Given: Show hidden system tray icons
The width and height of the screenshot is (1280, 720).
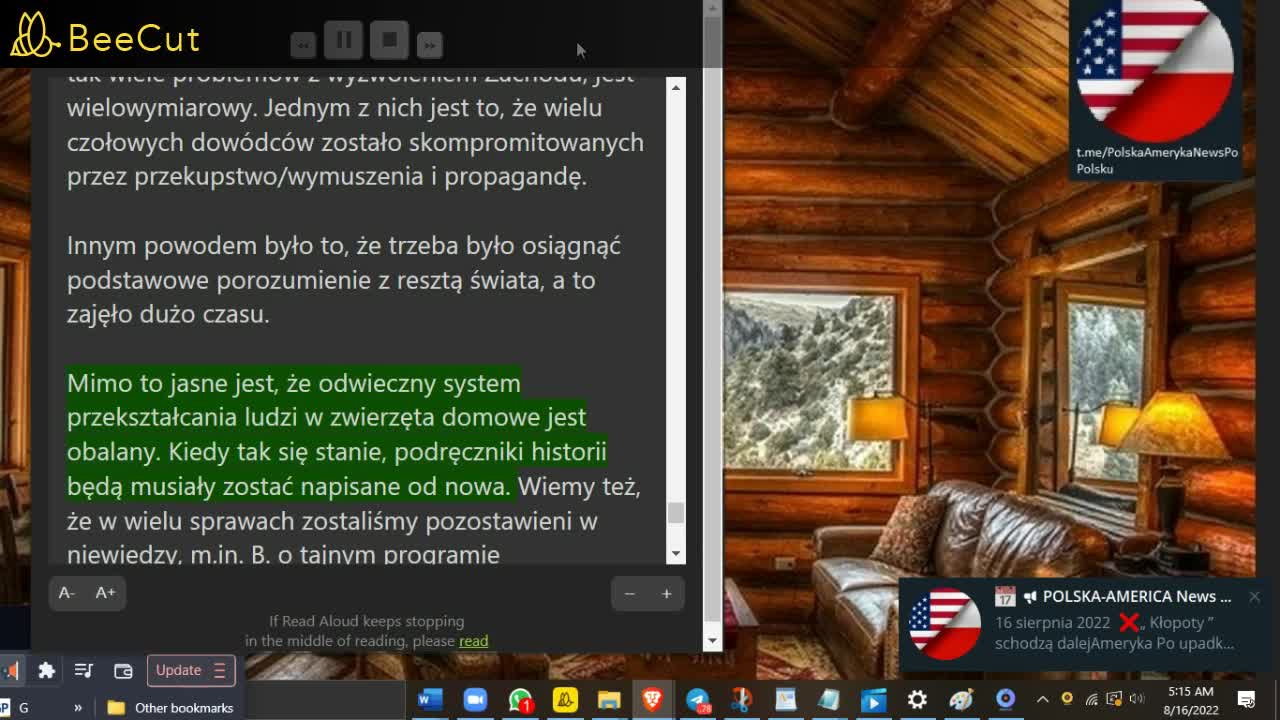Looking at the screenshot, I should pyautogui.click(x=1042, y=700).
